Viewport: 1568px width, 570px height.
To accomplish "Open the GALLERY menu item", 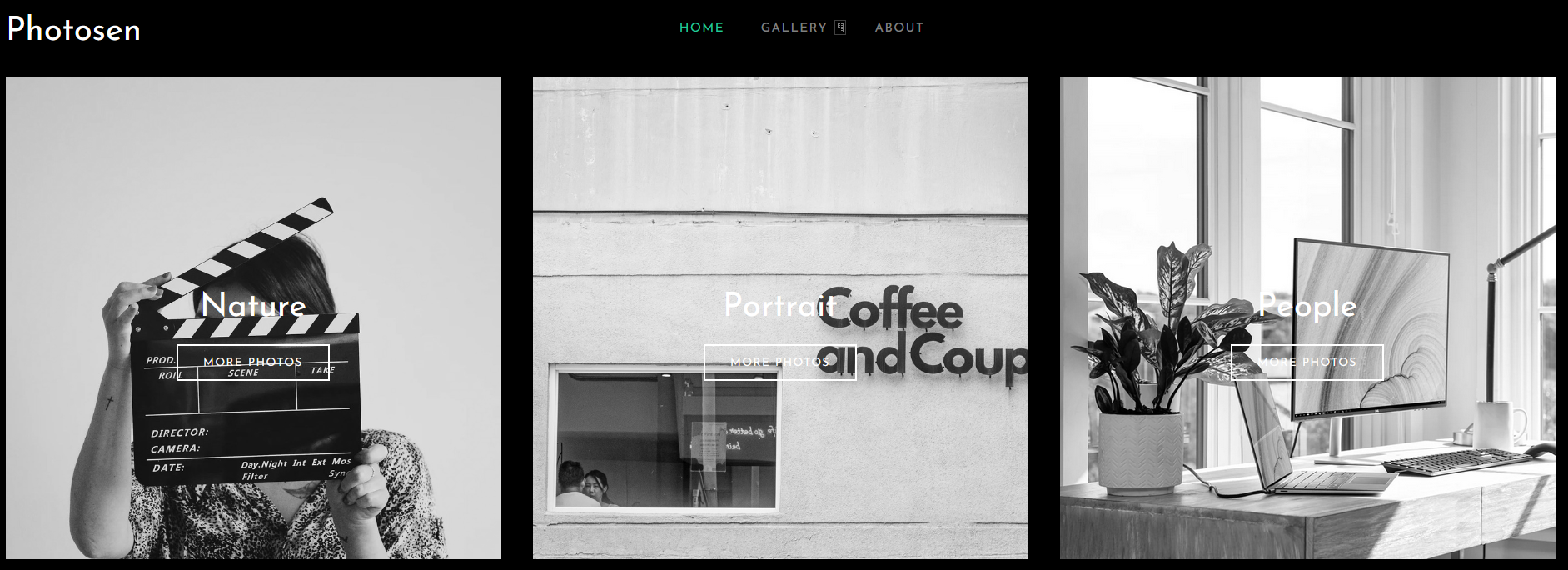I will click(794, 27).
